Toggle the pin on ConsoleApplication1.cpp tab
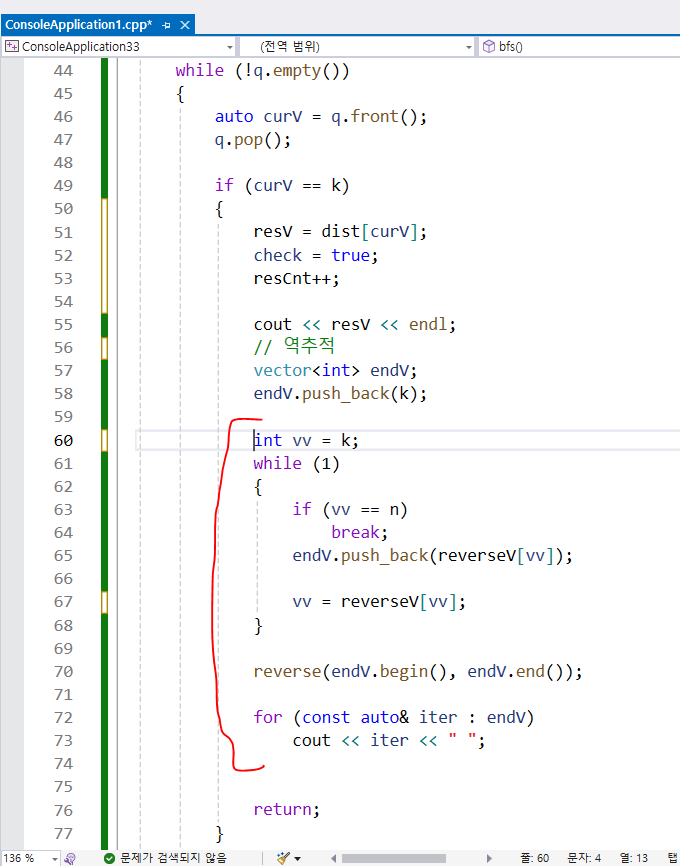 (166, 25)
